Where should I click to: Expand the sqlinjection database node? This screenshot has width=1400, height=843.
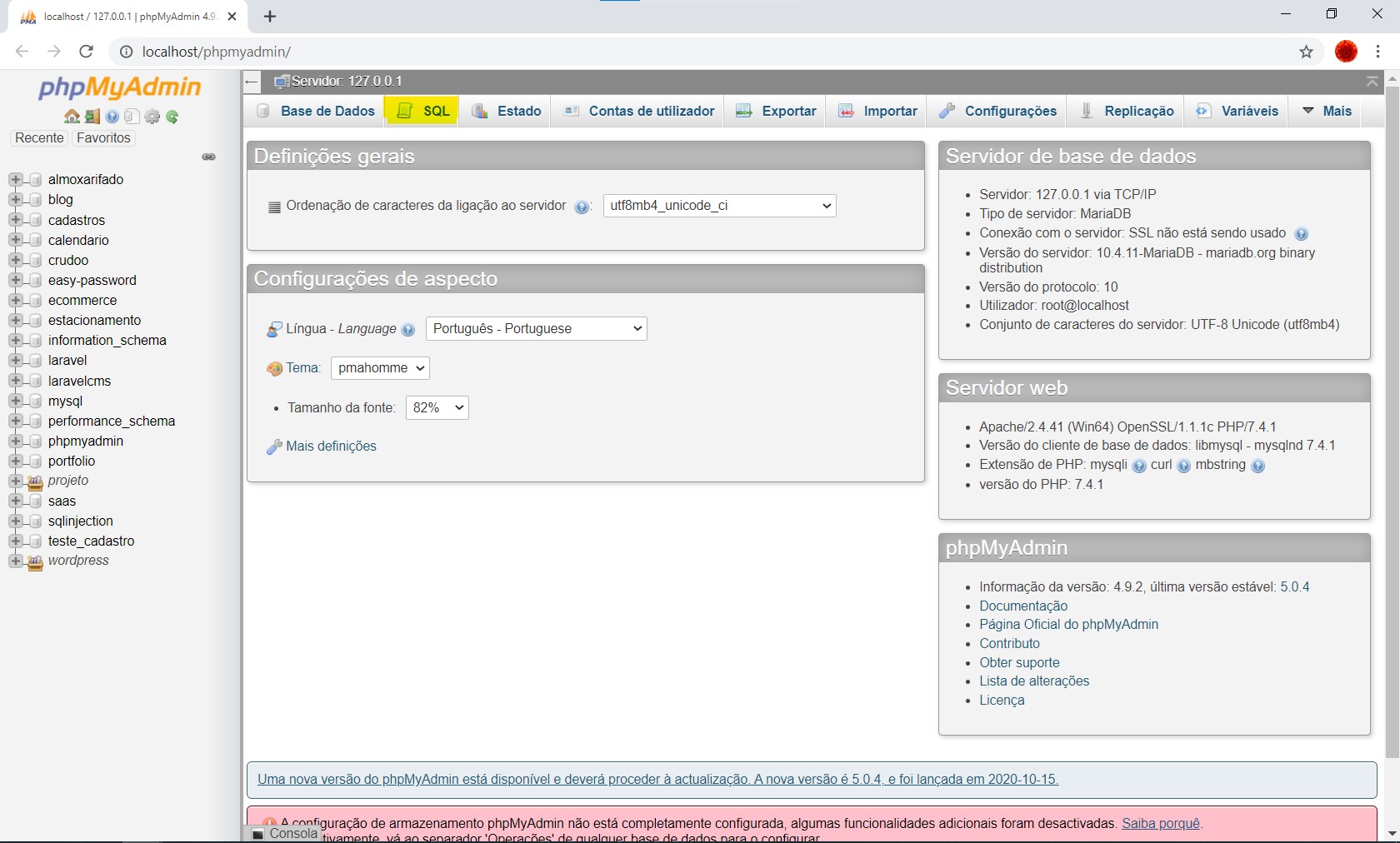[15, 521]
